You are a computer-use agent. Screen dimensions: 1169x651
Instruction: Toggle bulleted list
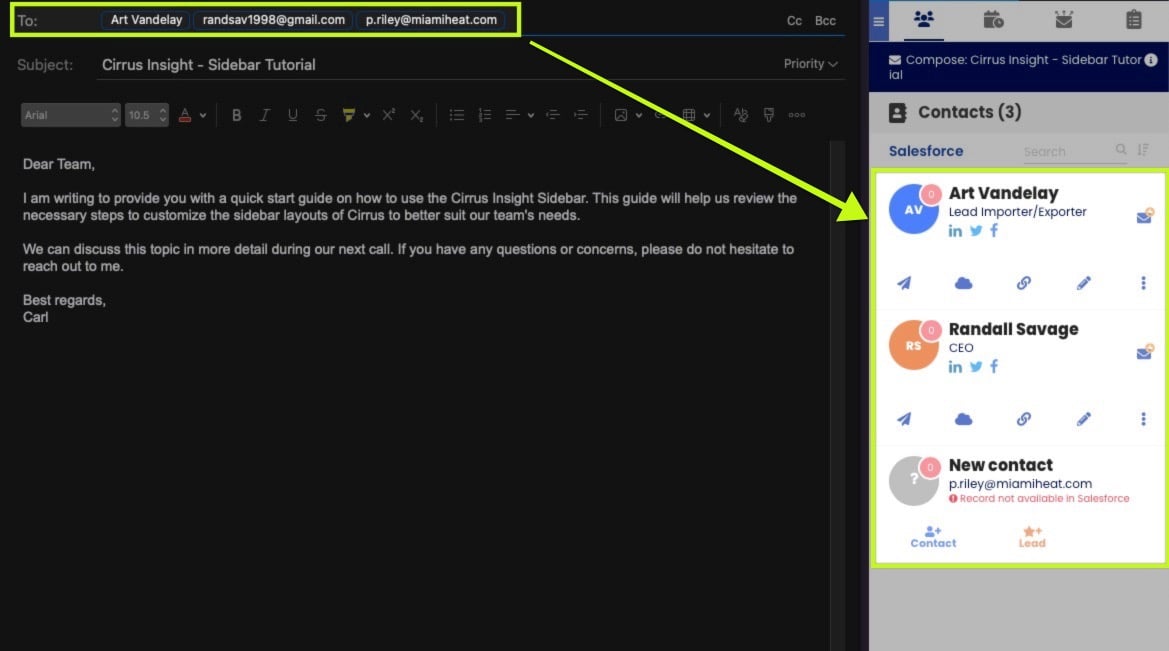tap(456, 115)
